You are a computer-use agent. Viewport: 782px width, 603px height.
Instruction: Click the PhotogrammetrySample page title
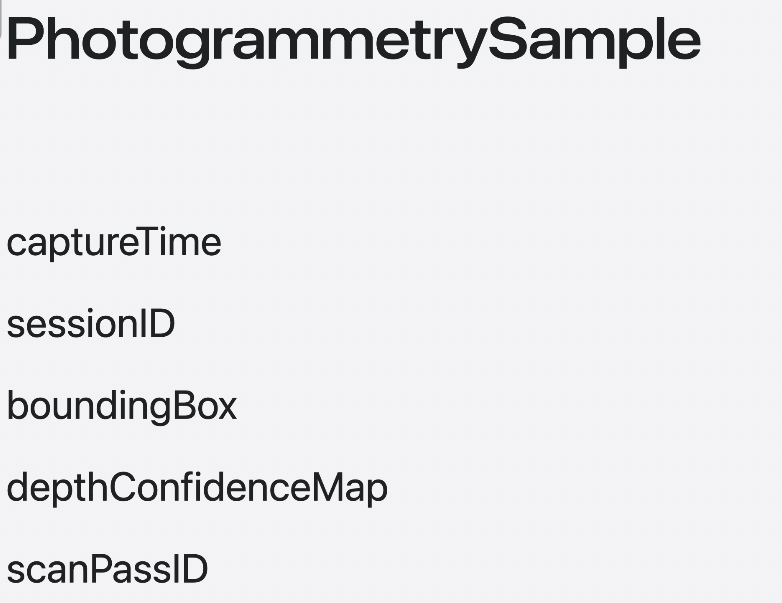[x=354, y=41]
